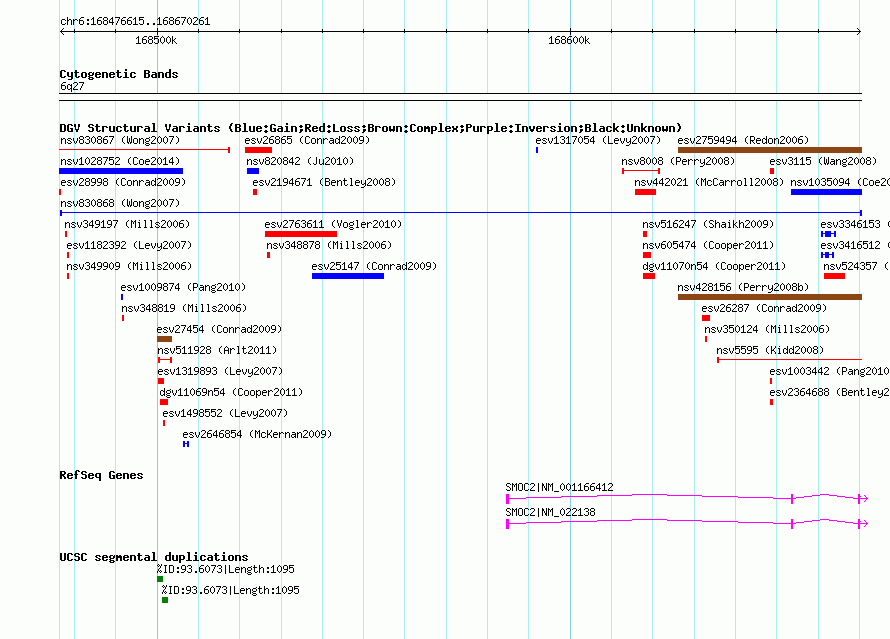This screenshot has height=639, width=890.
Task: Click the esv1498552 (Levy2007) label
Action: click(225, 413)
